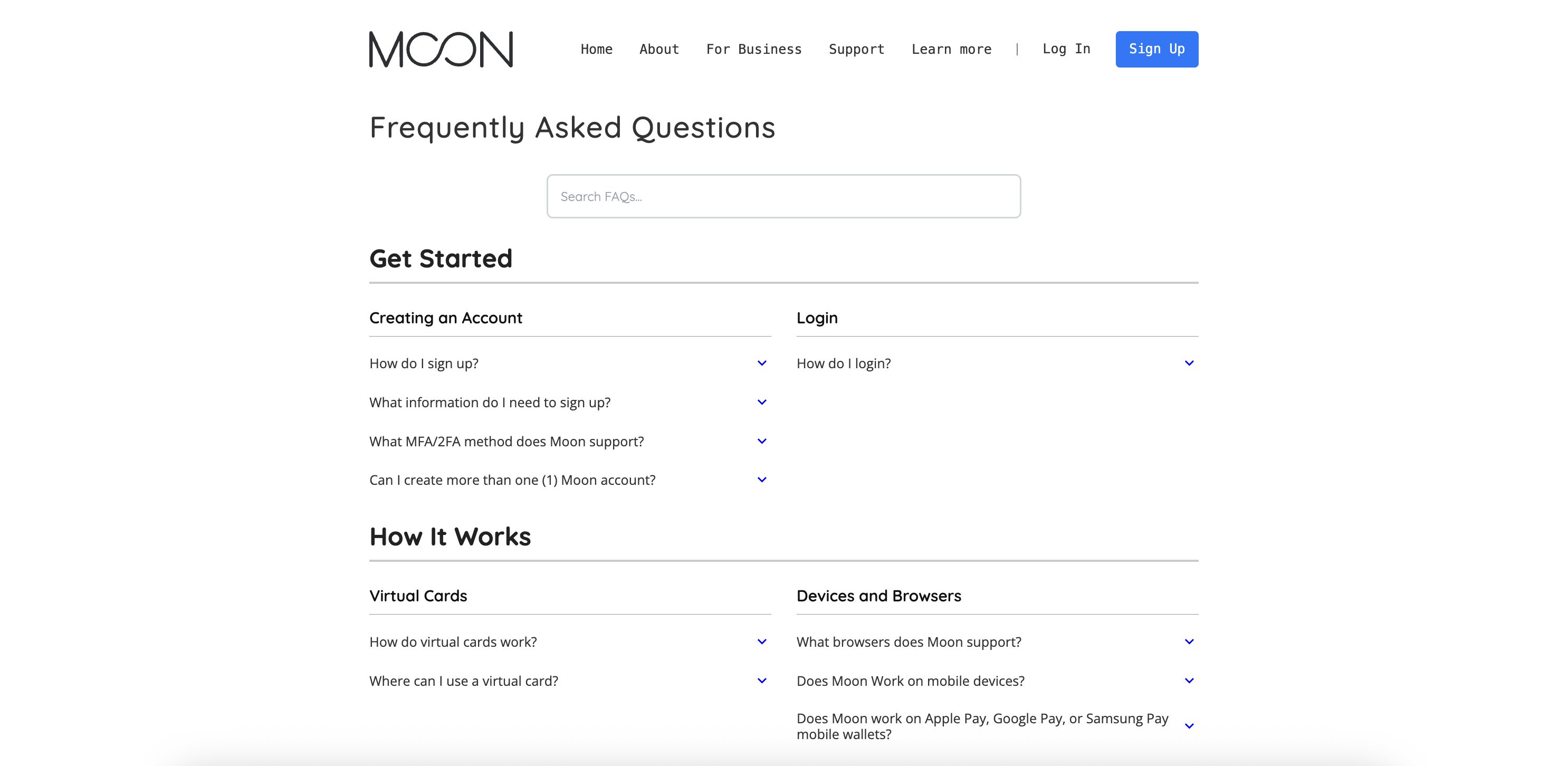
Task: Select the "How do I sign up?" question text
Action: click(424, 363)
